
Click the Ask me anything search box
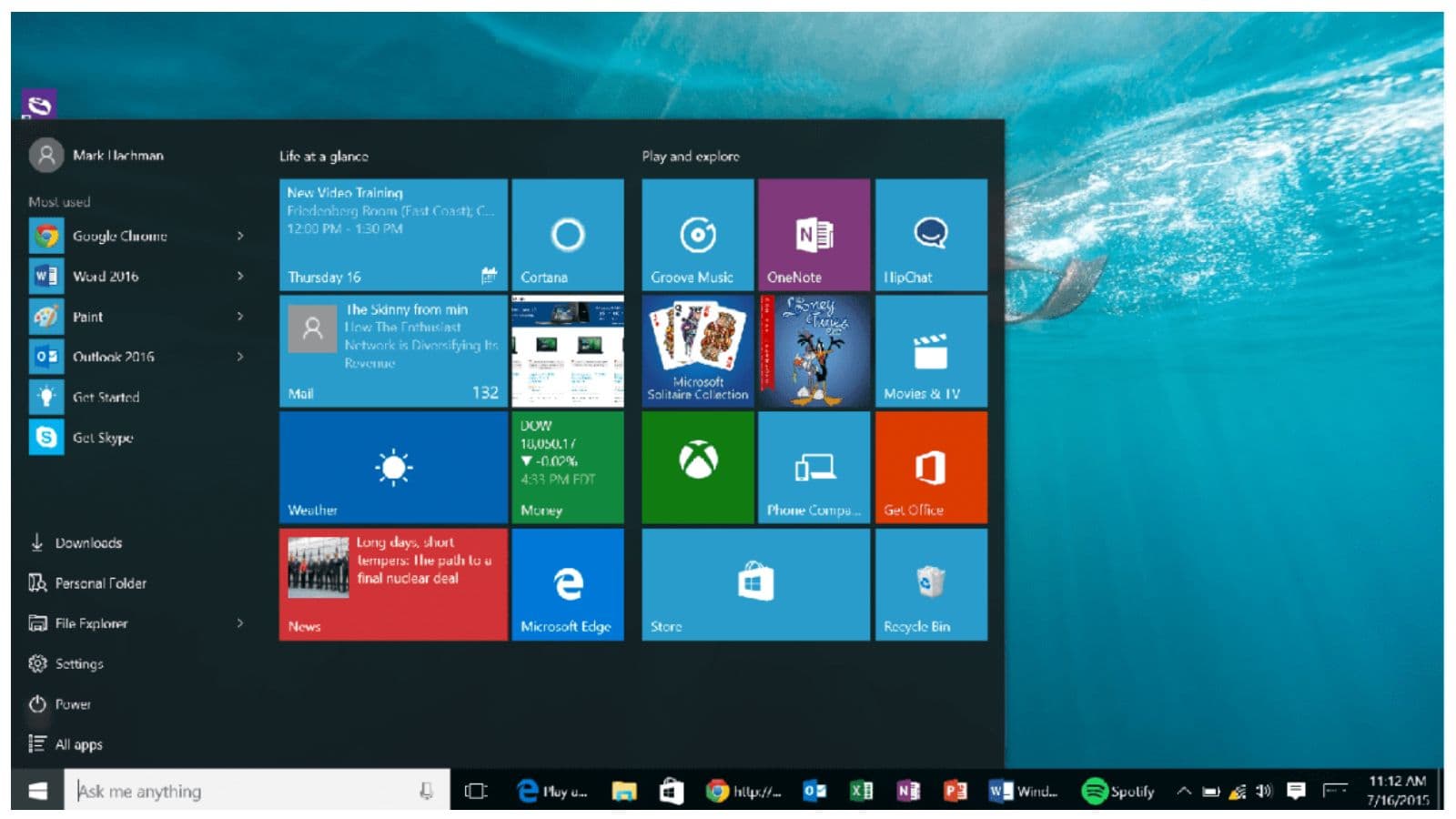point(246,791)
